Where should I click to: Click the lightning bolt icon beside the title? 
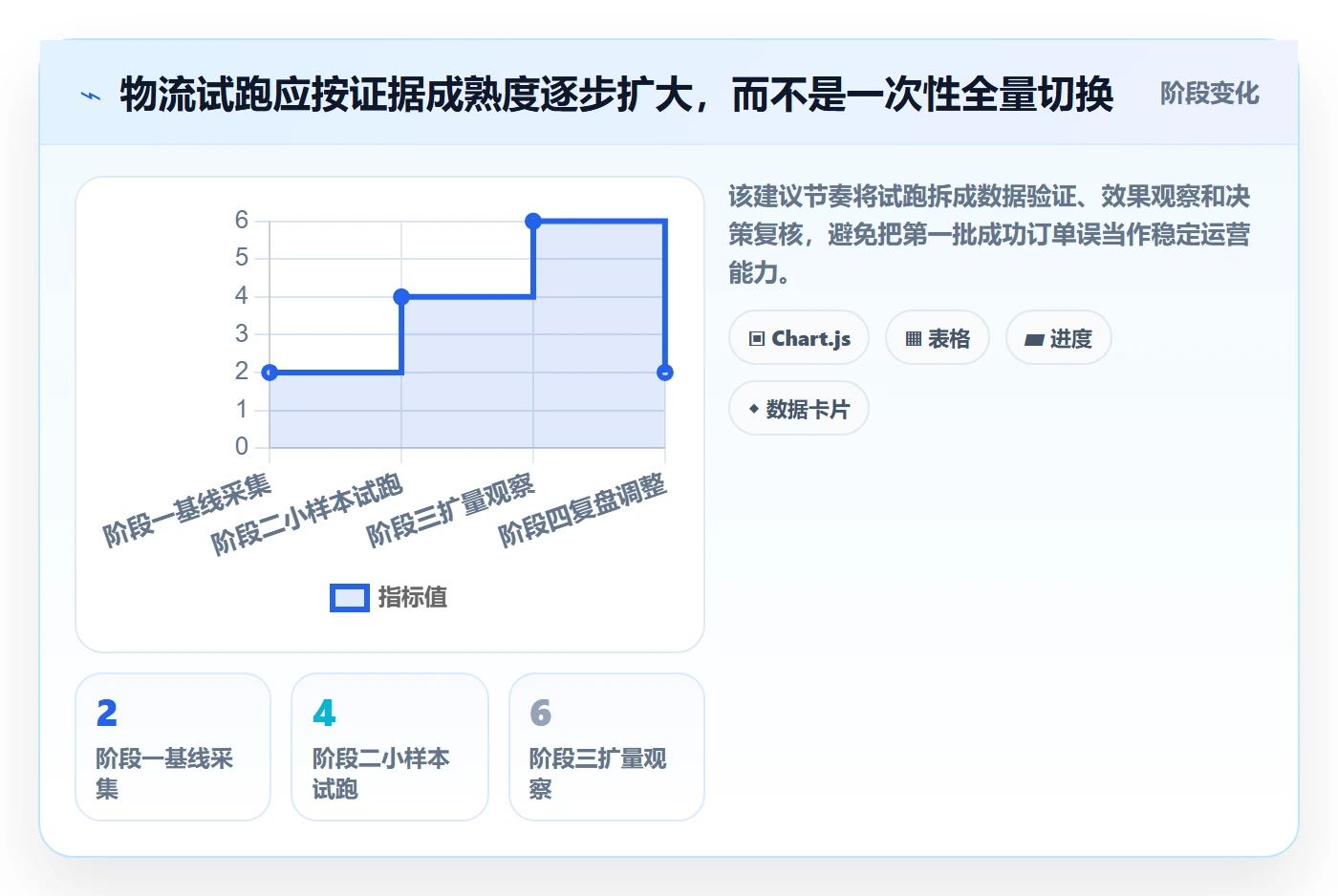[x=91, y=95]
